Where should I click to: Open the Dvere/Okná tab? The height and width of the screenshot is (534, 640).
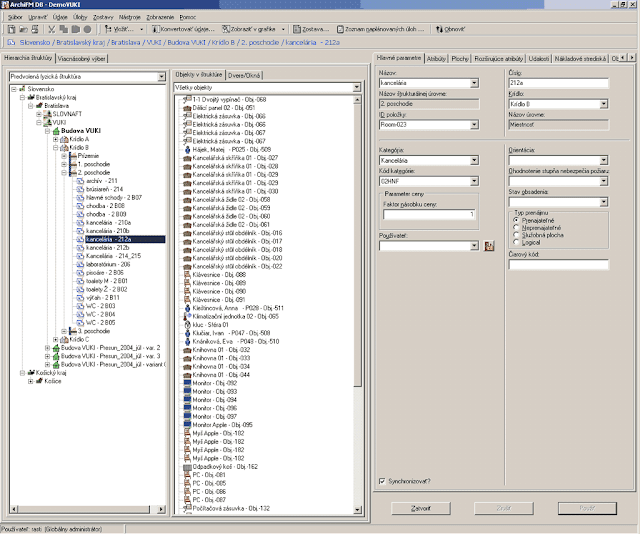[x=245, y=74]
